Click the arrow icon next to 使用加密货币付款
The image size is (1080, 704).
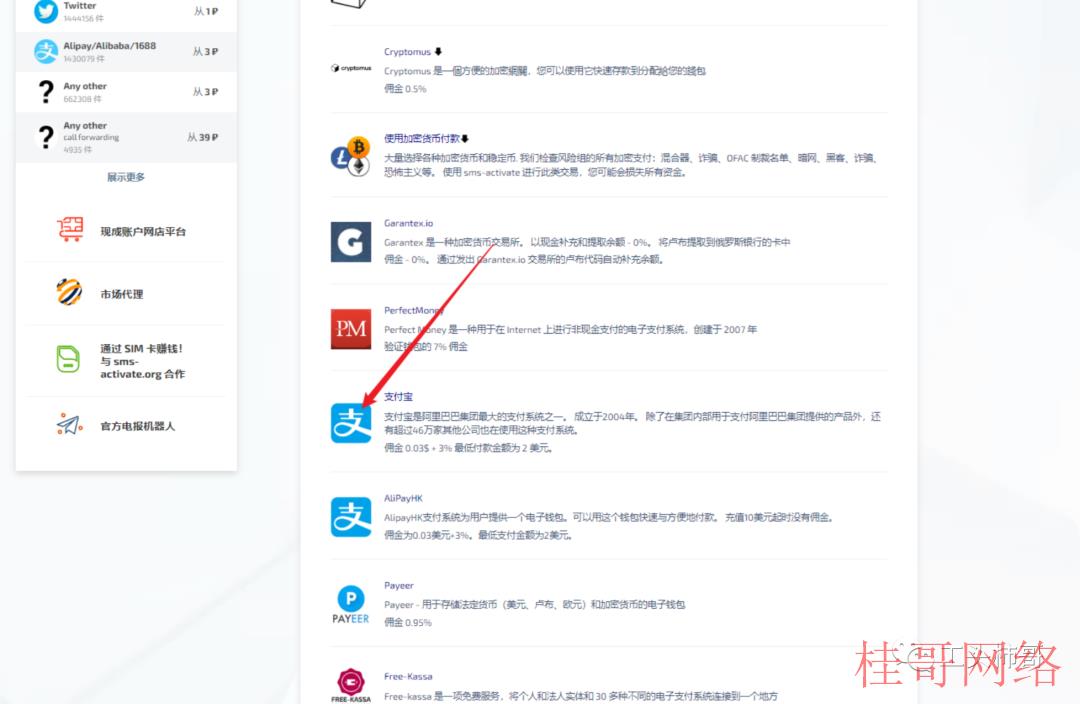pos(465,138)
